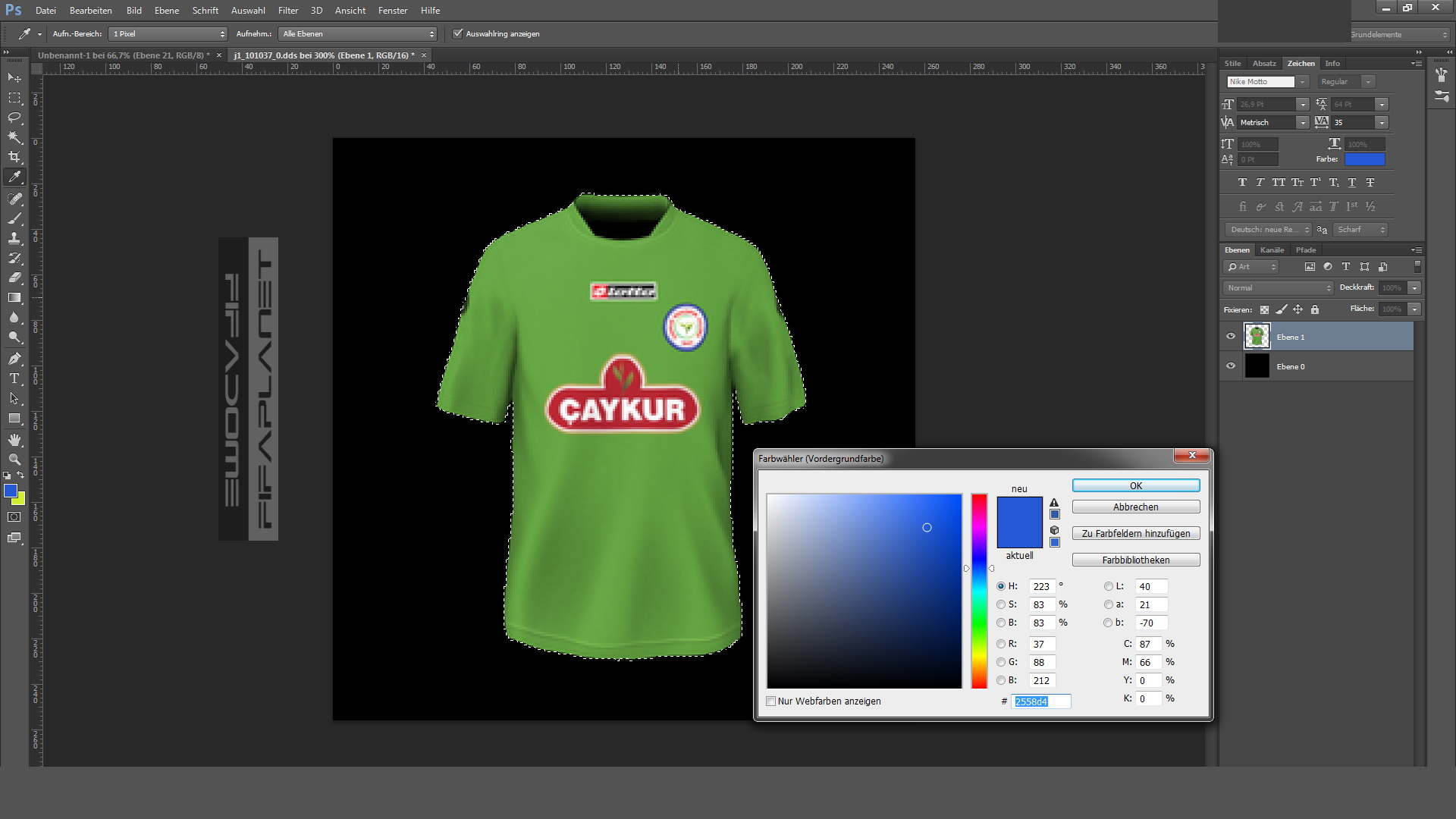Select the Eyedropper tool in toolbar
This screenshot has height=819, width=1456.
(x=14, y=177)
